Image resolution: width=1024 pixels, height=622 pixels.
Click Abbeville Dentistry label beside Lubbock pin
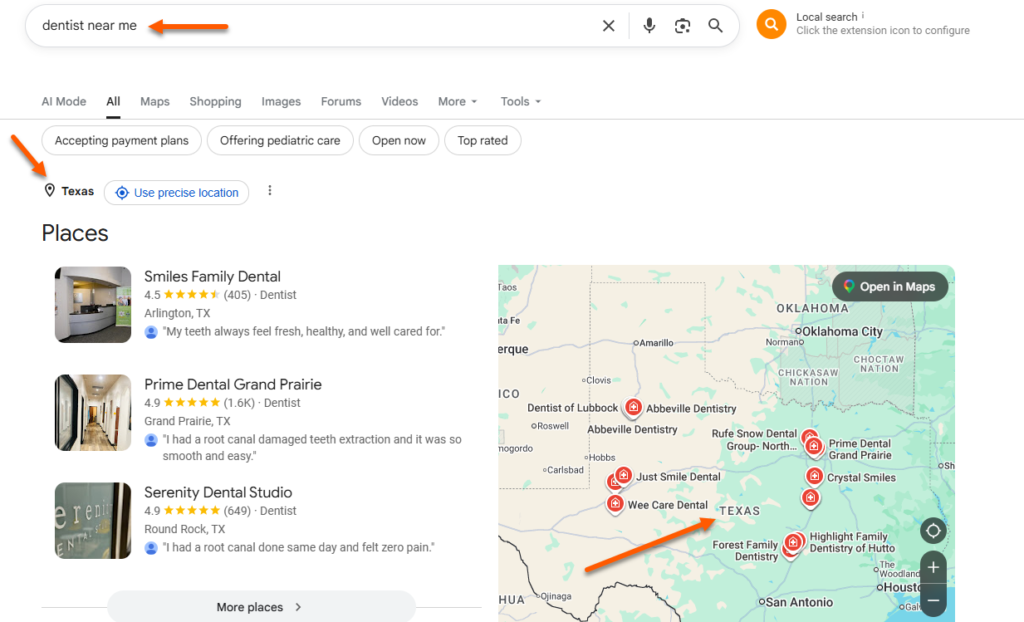(691, 408)
